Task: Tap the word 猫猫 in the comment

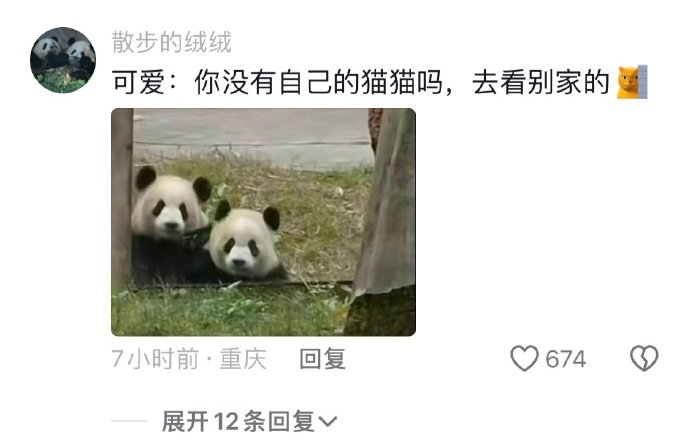Action: 389,82
